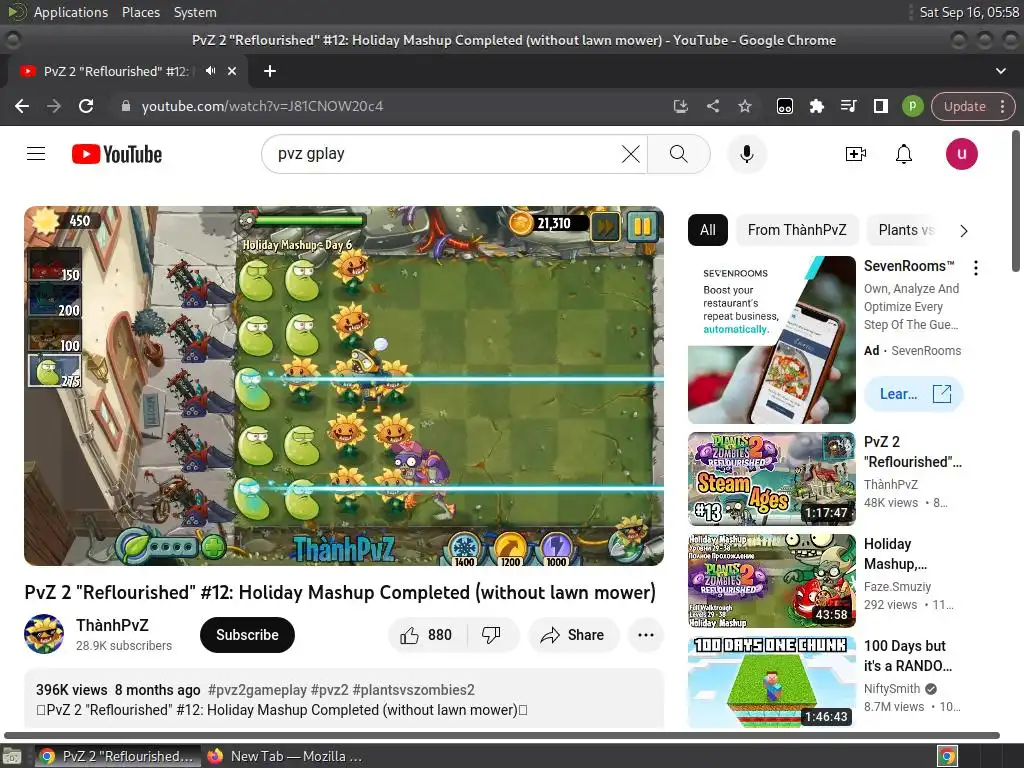The height and width of the screenshot is (768, 1024).
Task: Open Chrome three-dot menu
Action: tap(1002, 106)
